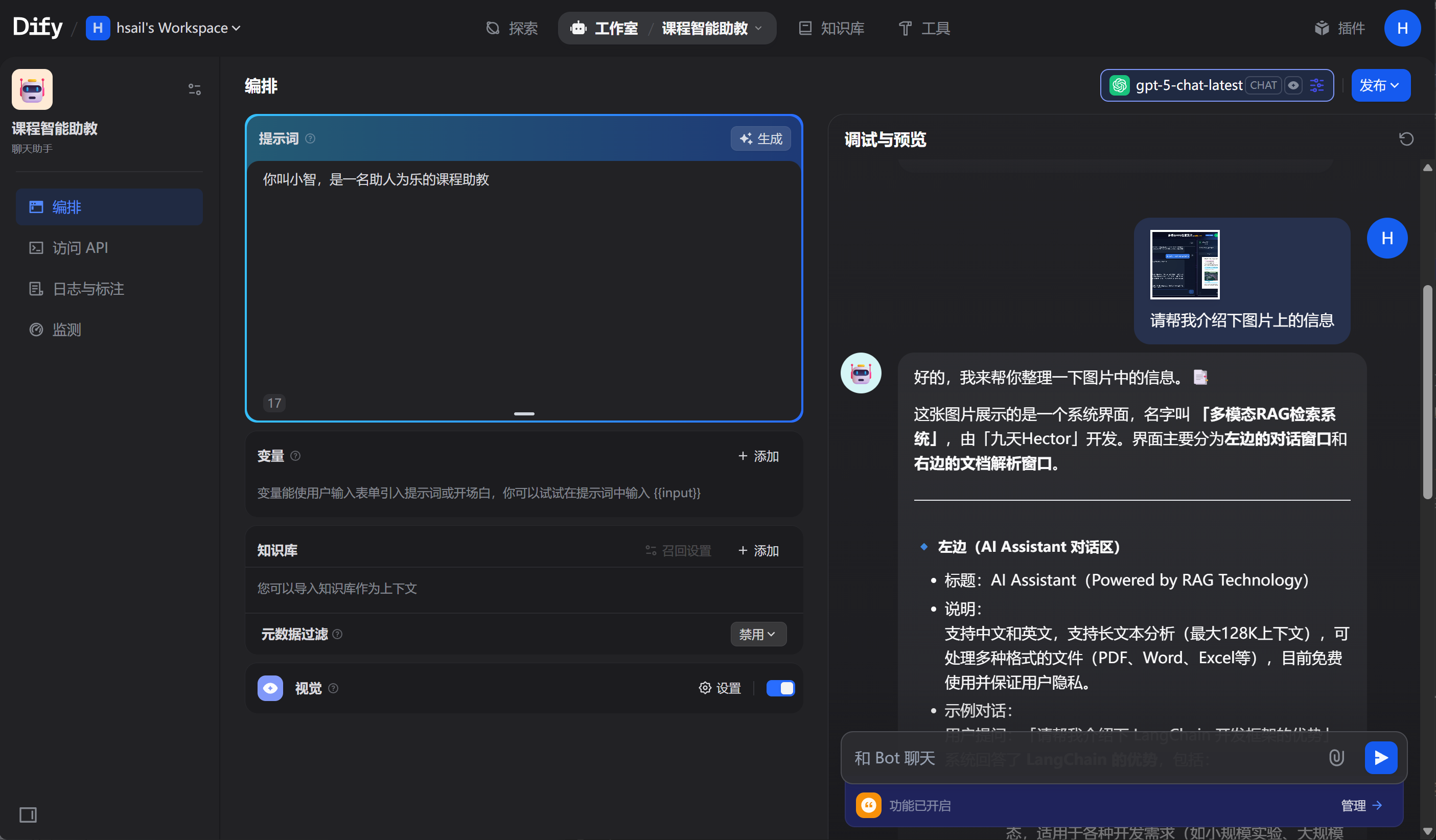Screen dimensions: 1436x840
Task: Click into the prompt text editor
Action: (x=524, y=279)
